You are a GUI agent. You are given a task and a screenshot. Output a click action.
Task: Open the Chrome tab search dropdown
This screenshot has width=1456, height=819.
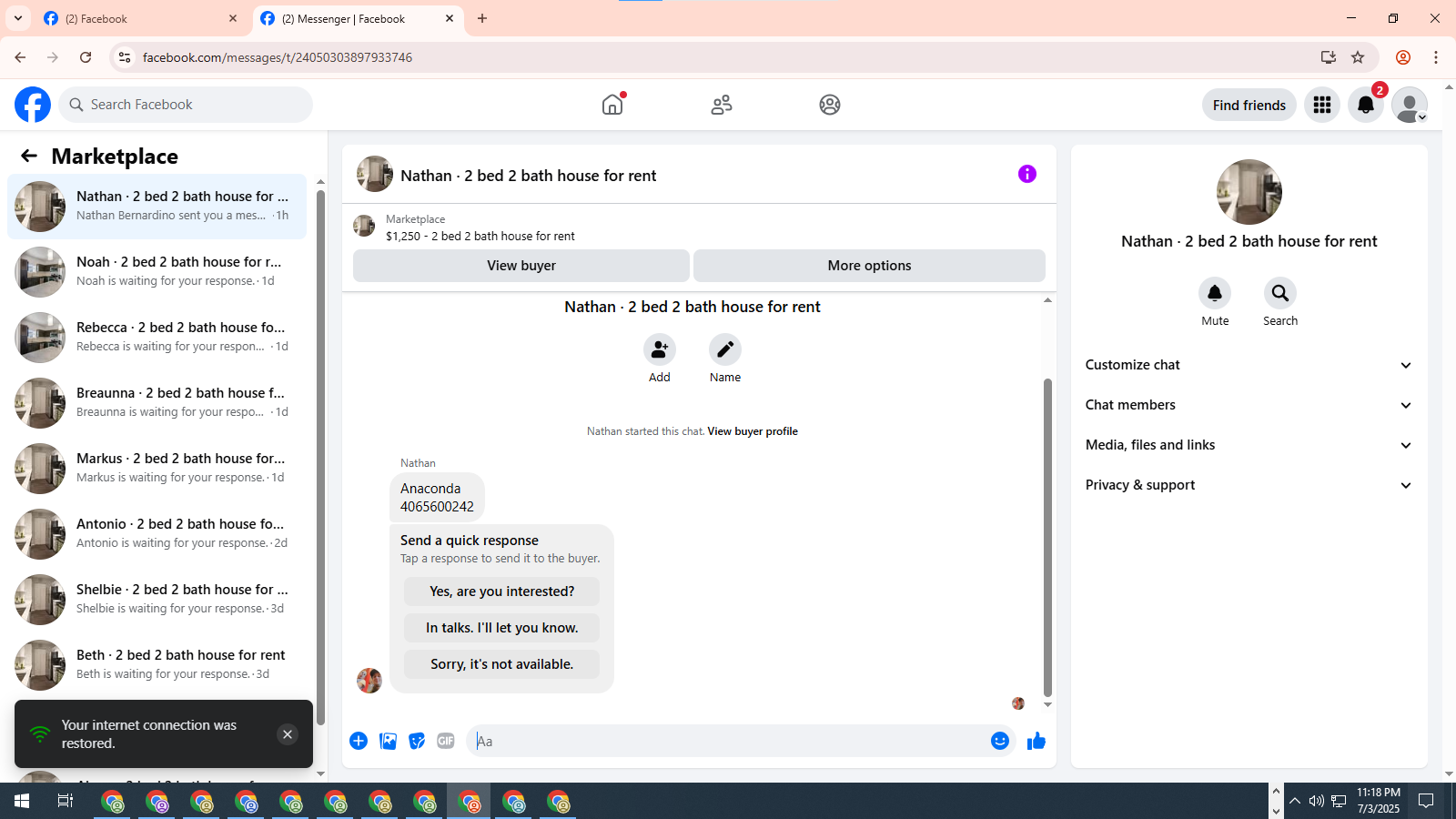point(18,18)
